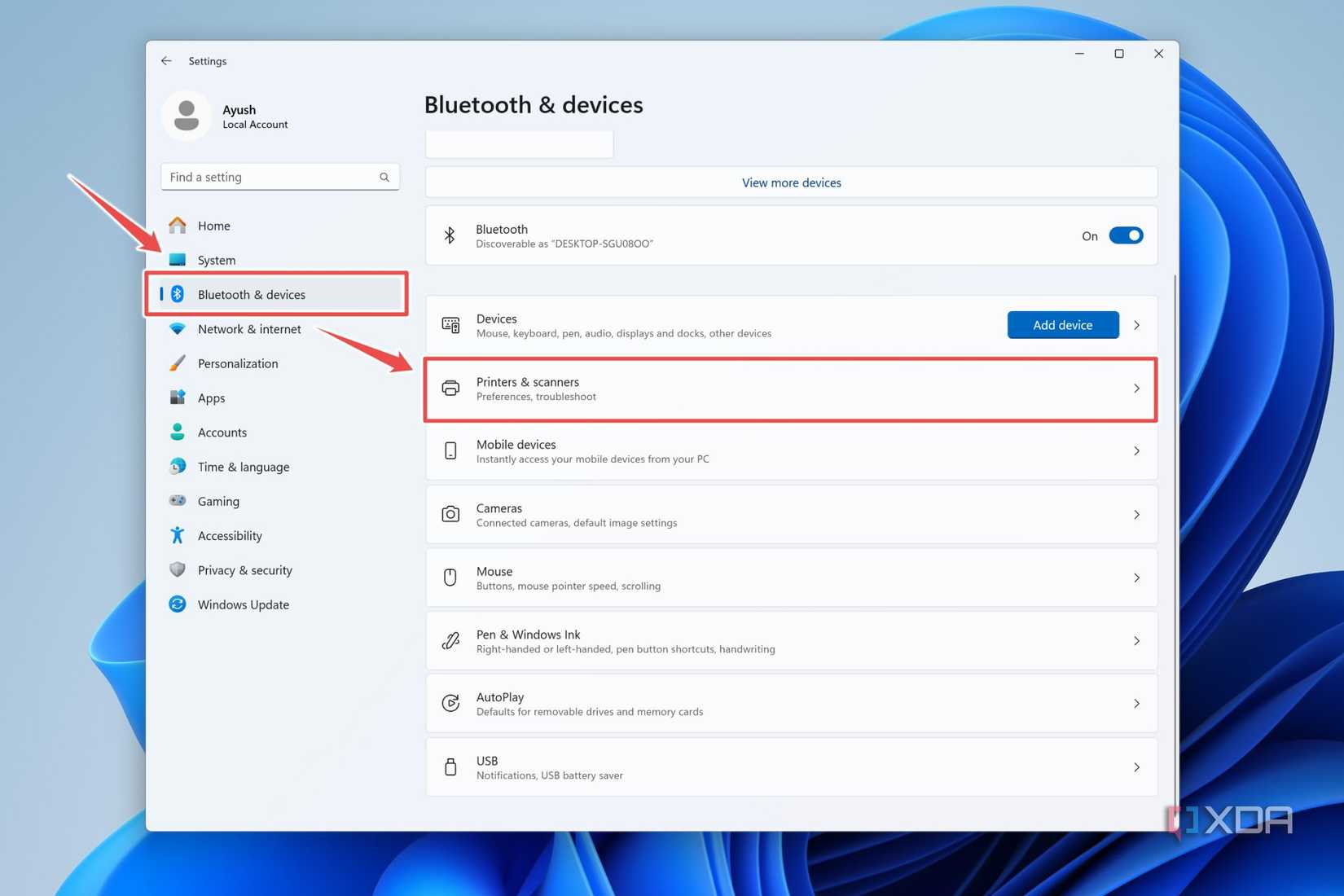Select Gaming label in sidebar
The height and width of the screenshot is (896, 1344).
pos(218,502)
